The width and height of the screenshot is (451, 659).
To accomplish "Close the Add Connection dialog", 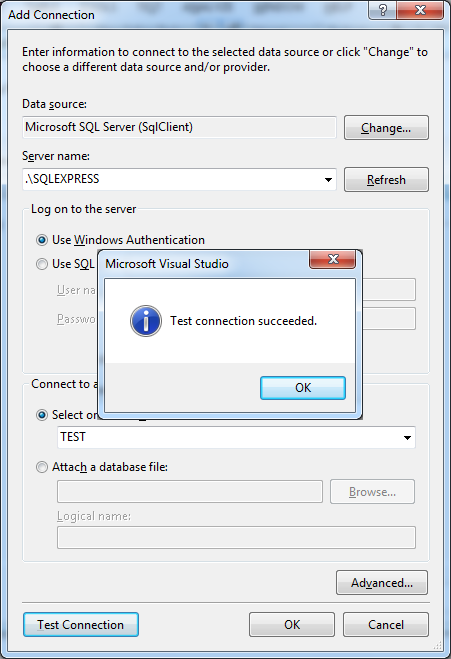I will point(420,10).
